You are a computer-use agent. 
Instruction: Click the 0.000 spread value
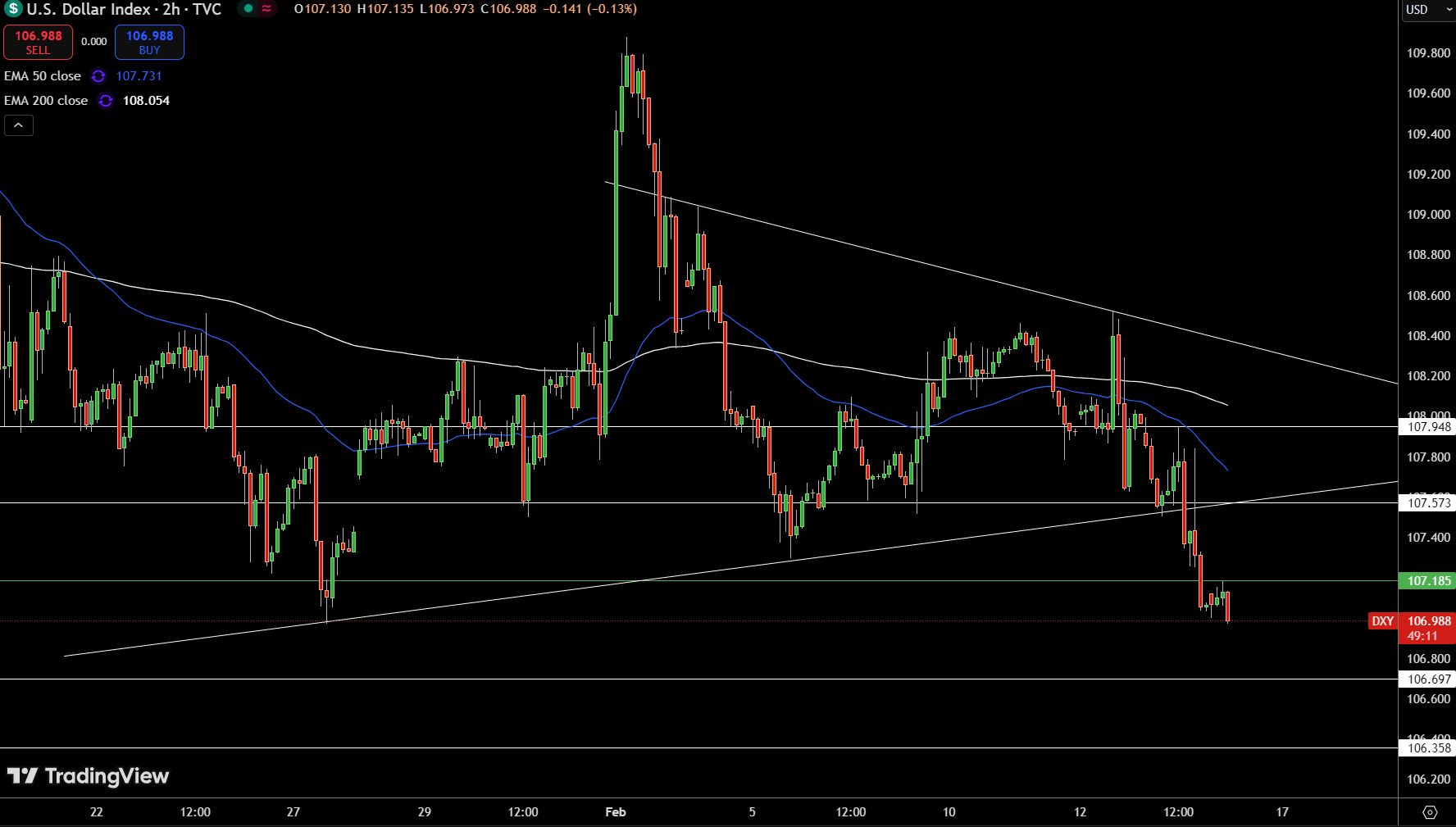coord(94,42)
